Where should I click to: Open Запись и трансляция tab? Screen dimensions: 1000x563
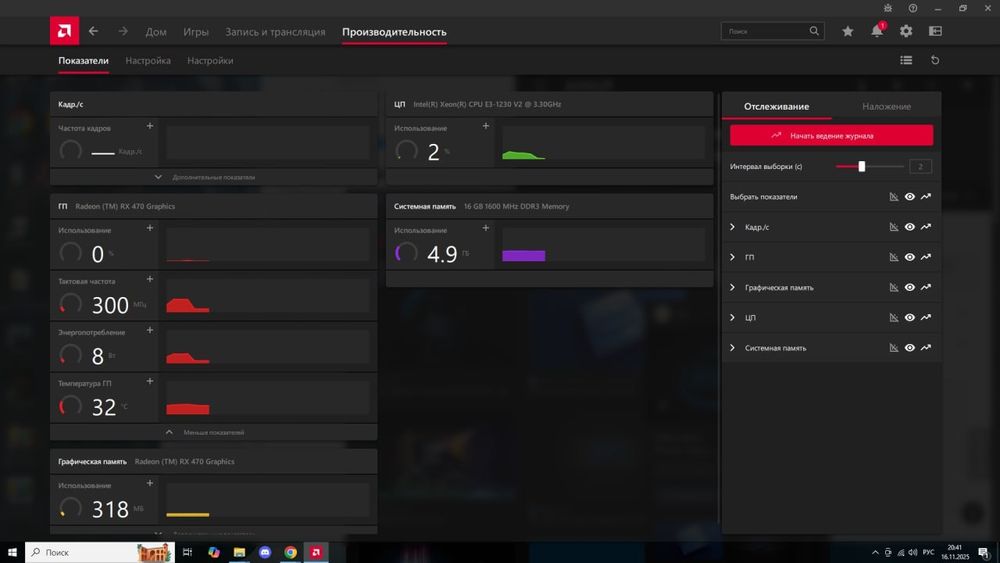tap(275, 32)
